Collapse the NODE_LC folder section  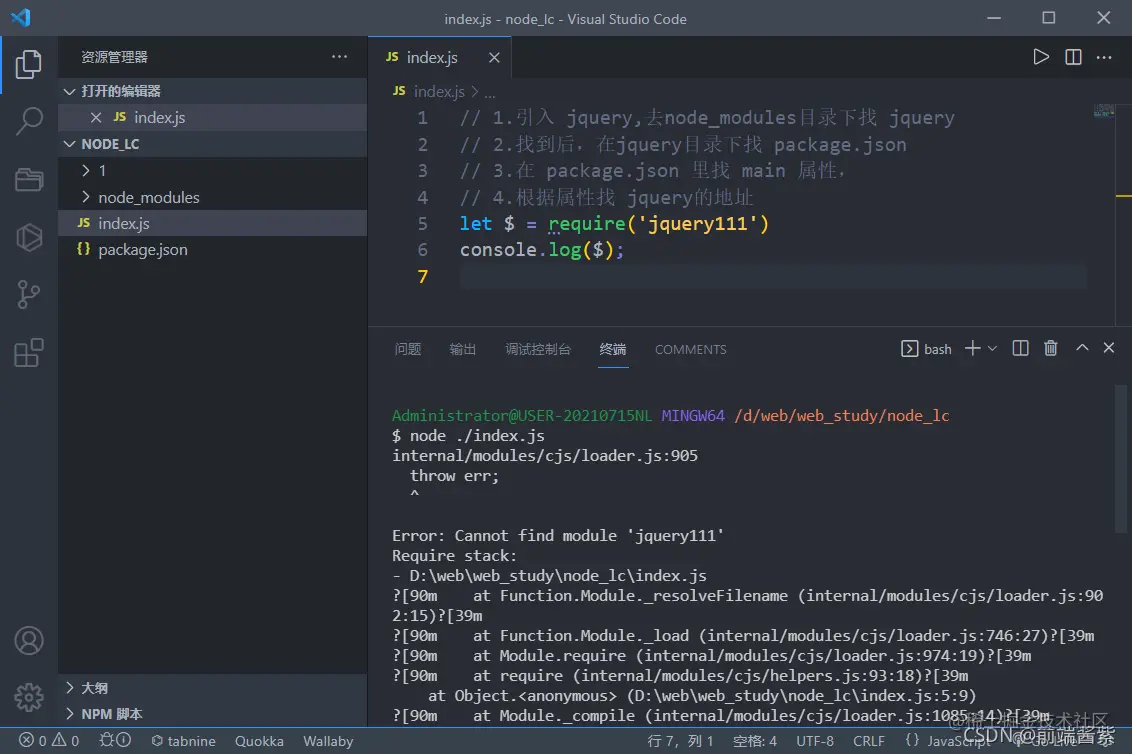point(212,144)
